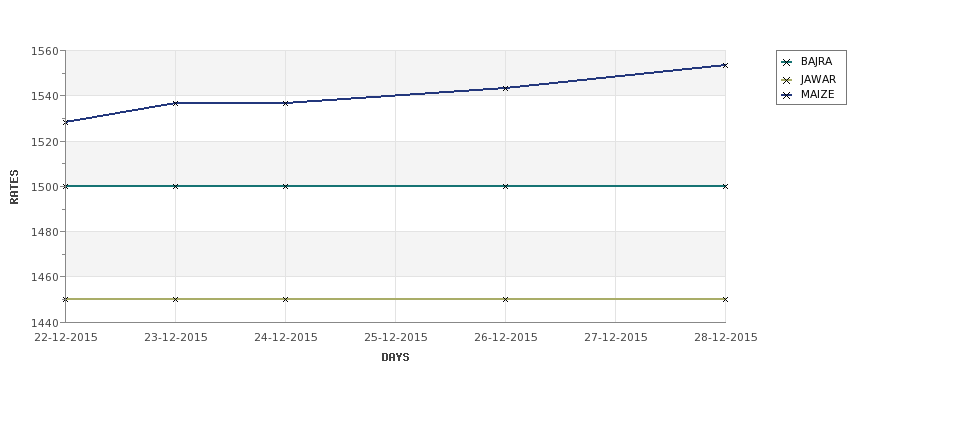Image resolution: width=975 pixels, height=429 pixels.
Task: Click the 27-12-2015 x-axis date label
Action: (616, 338)
